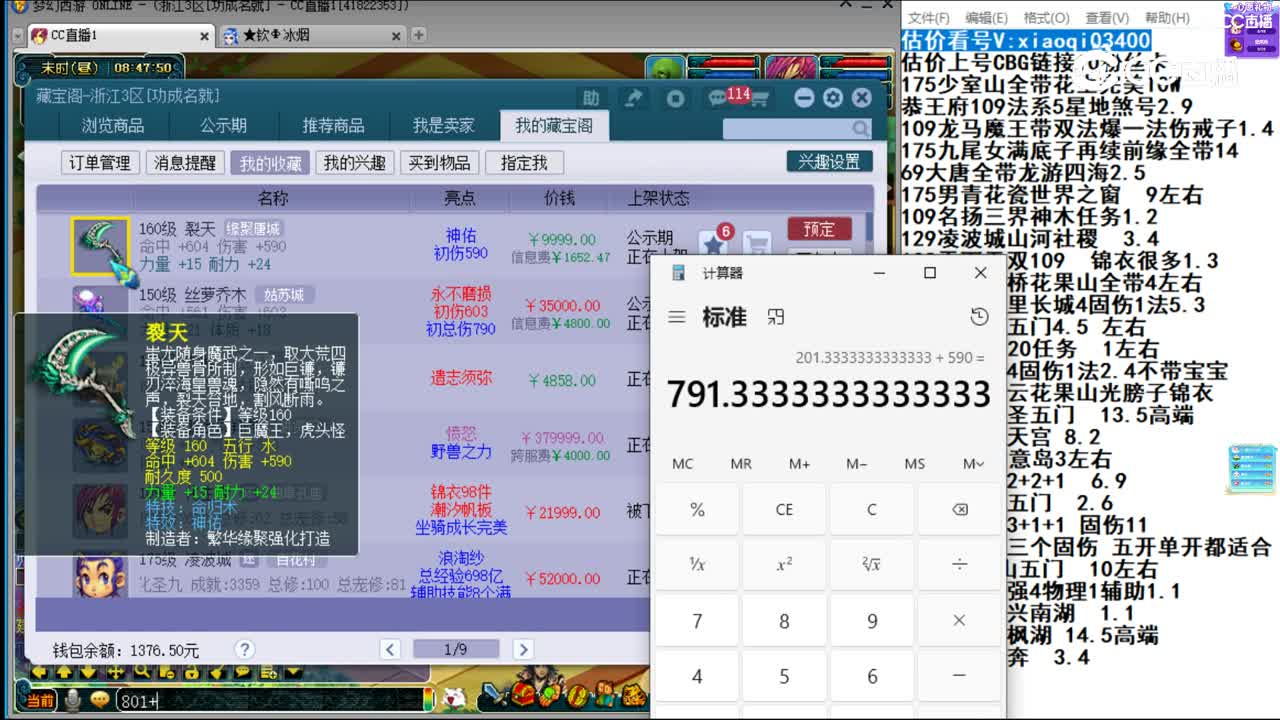Click chat toolbar up arrow icon

pyautogui.click(x=64, y=672)
